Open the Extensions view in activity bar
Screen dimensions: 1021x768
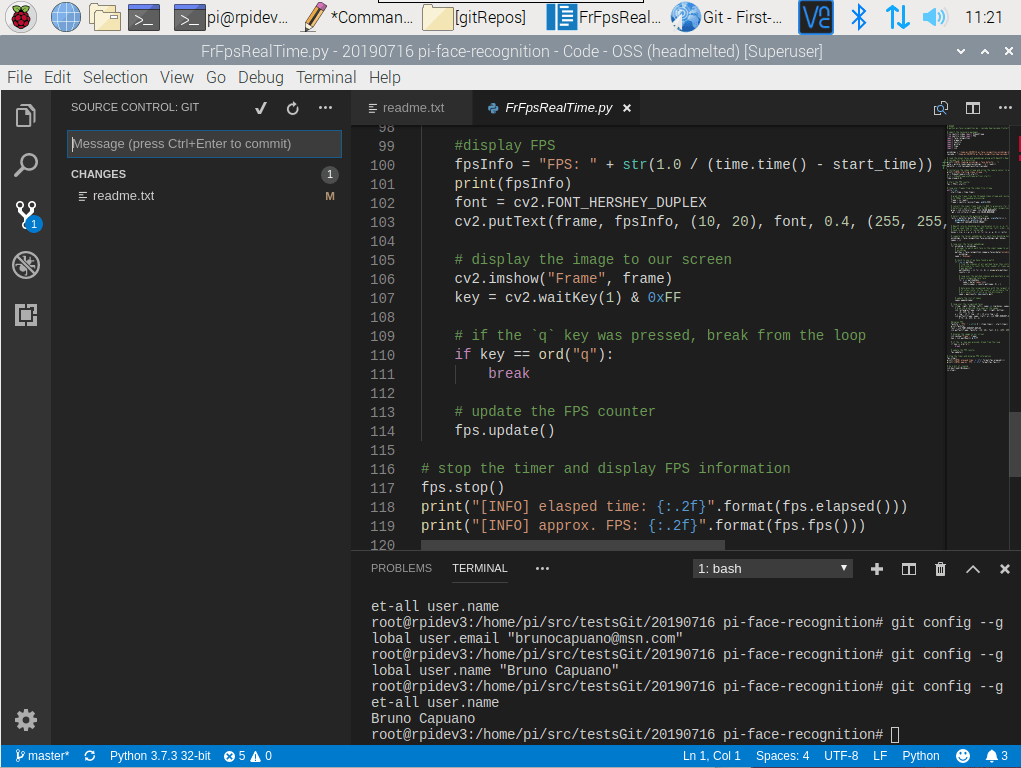pyautogui.click(x=26, y=315)
